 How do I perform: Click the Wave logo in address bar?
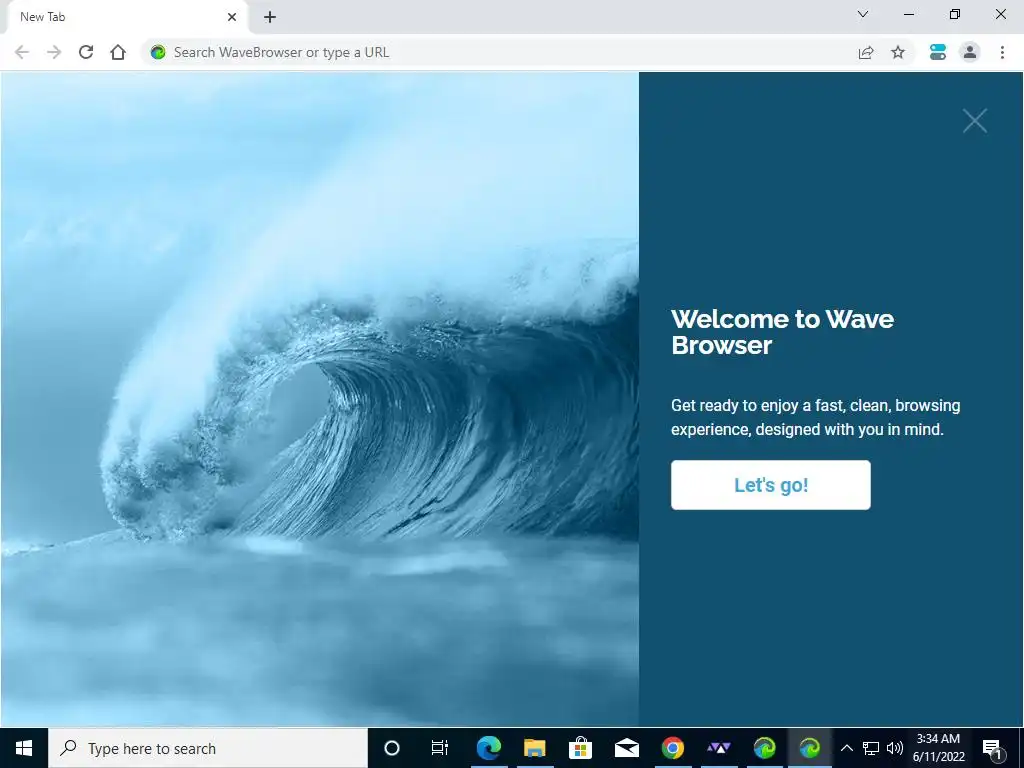pos(158,52)
